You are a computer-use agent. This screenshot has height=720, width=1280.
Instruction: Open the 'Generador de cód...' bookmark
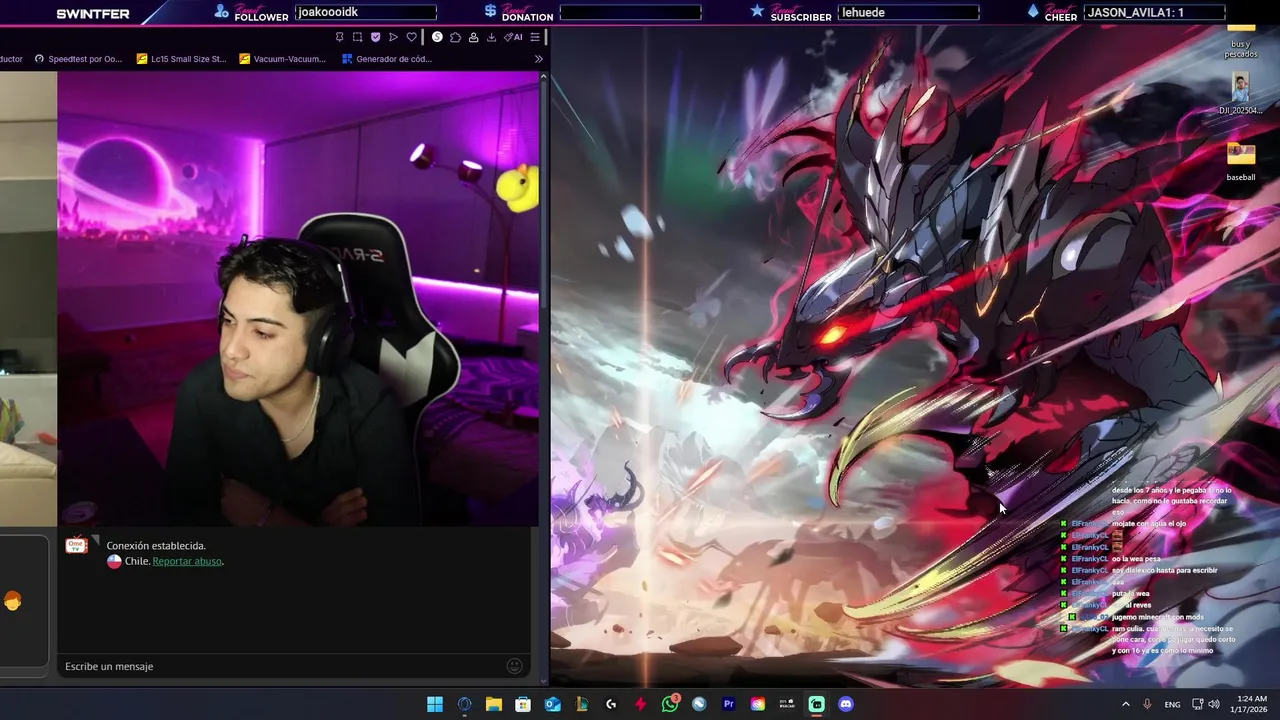pyautogui.click(x=386, y=59)
